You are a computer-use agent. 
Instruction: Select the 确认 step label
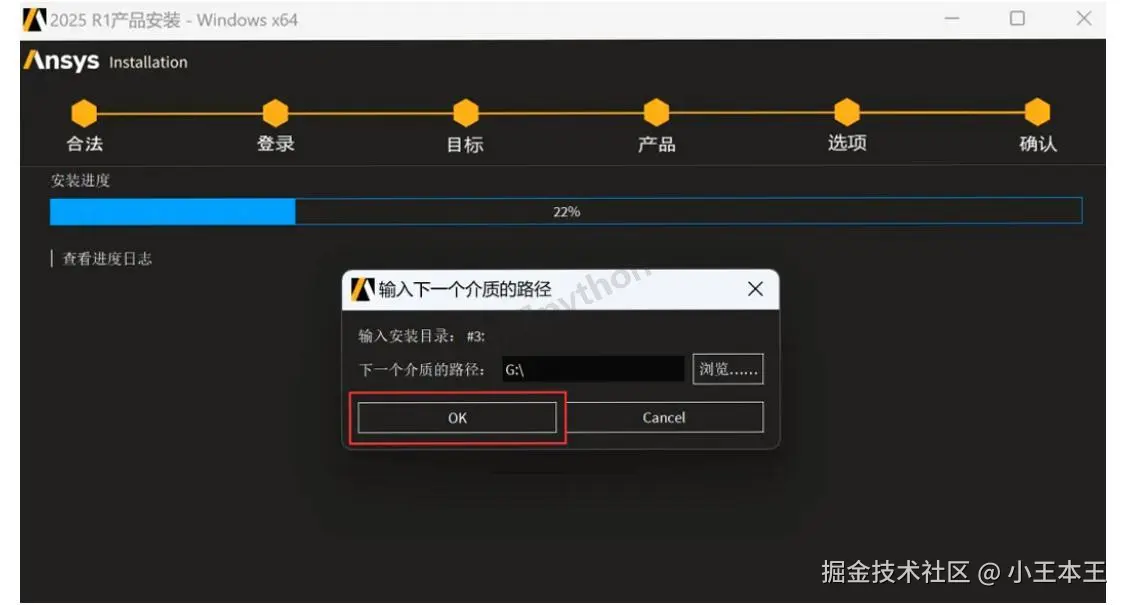coord(1036,144)
